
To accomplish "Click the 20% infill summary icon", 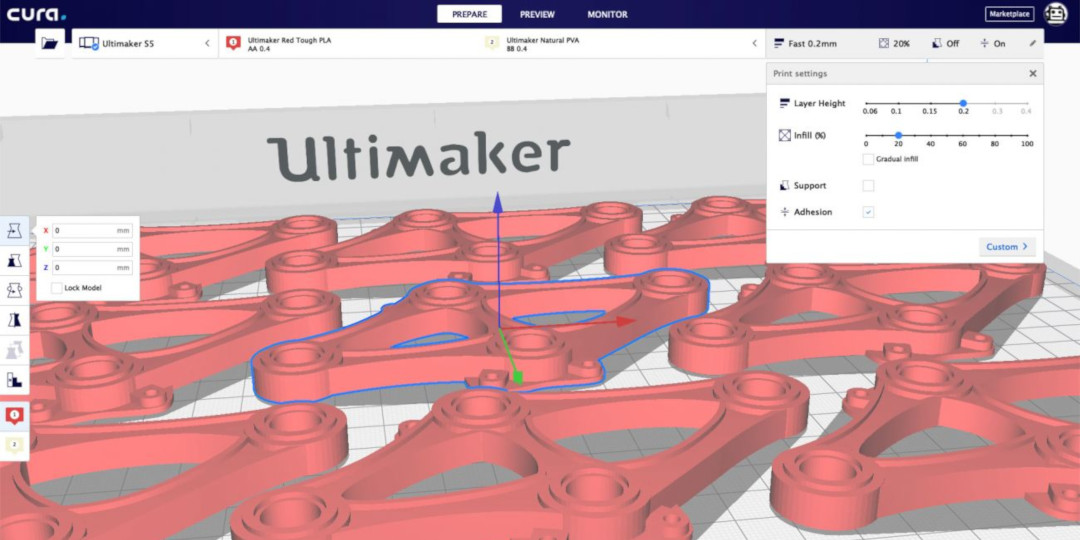I will tap(884, 43).
